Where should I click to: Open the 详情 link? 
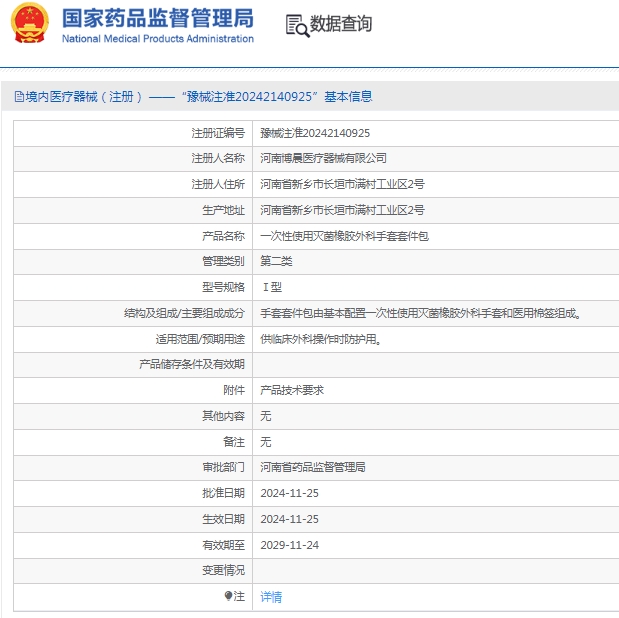tap(271, 596)
